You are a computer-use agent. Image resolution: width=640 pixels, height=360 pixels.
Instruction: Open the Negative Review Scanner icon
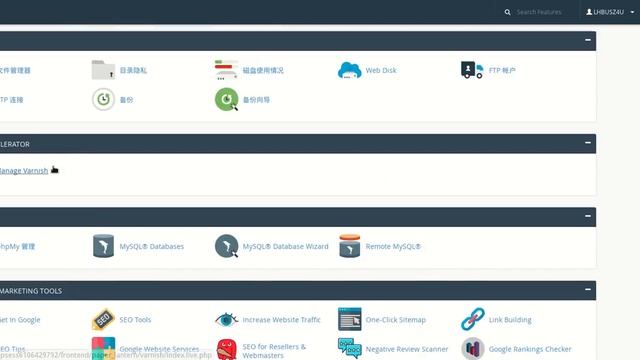pyautogui.click(x=349, y=348)
